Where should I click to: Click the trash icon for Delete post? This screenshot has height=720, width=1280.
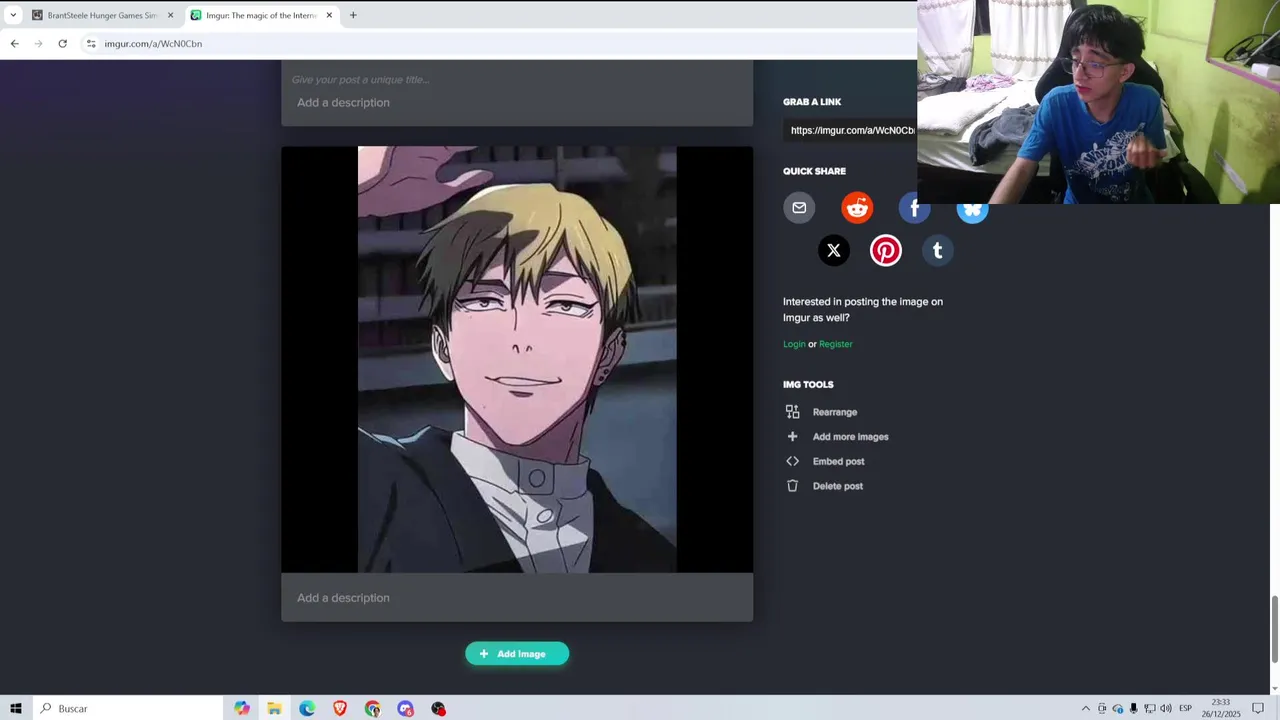[792, 486]
